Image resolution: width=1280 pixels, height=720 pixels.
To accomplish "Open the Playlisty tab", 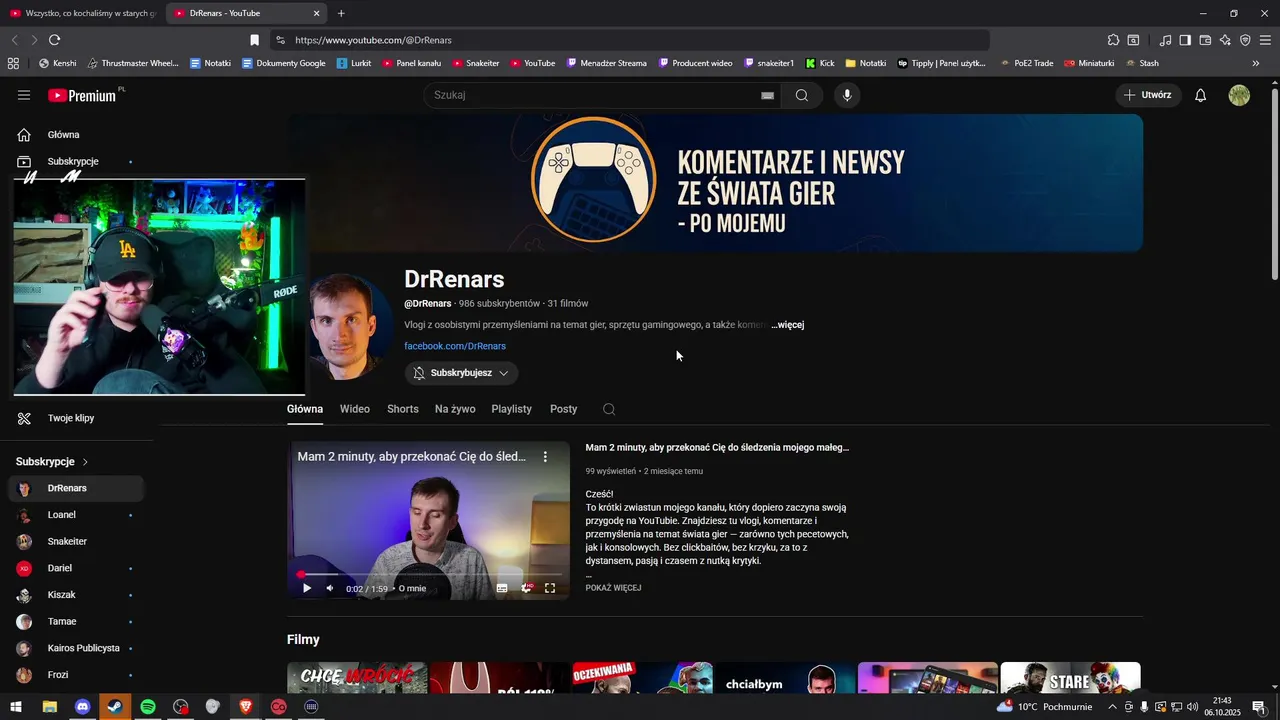I will pyautogui.click(x=512, y=409).
